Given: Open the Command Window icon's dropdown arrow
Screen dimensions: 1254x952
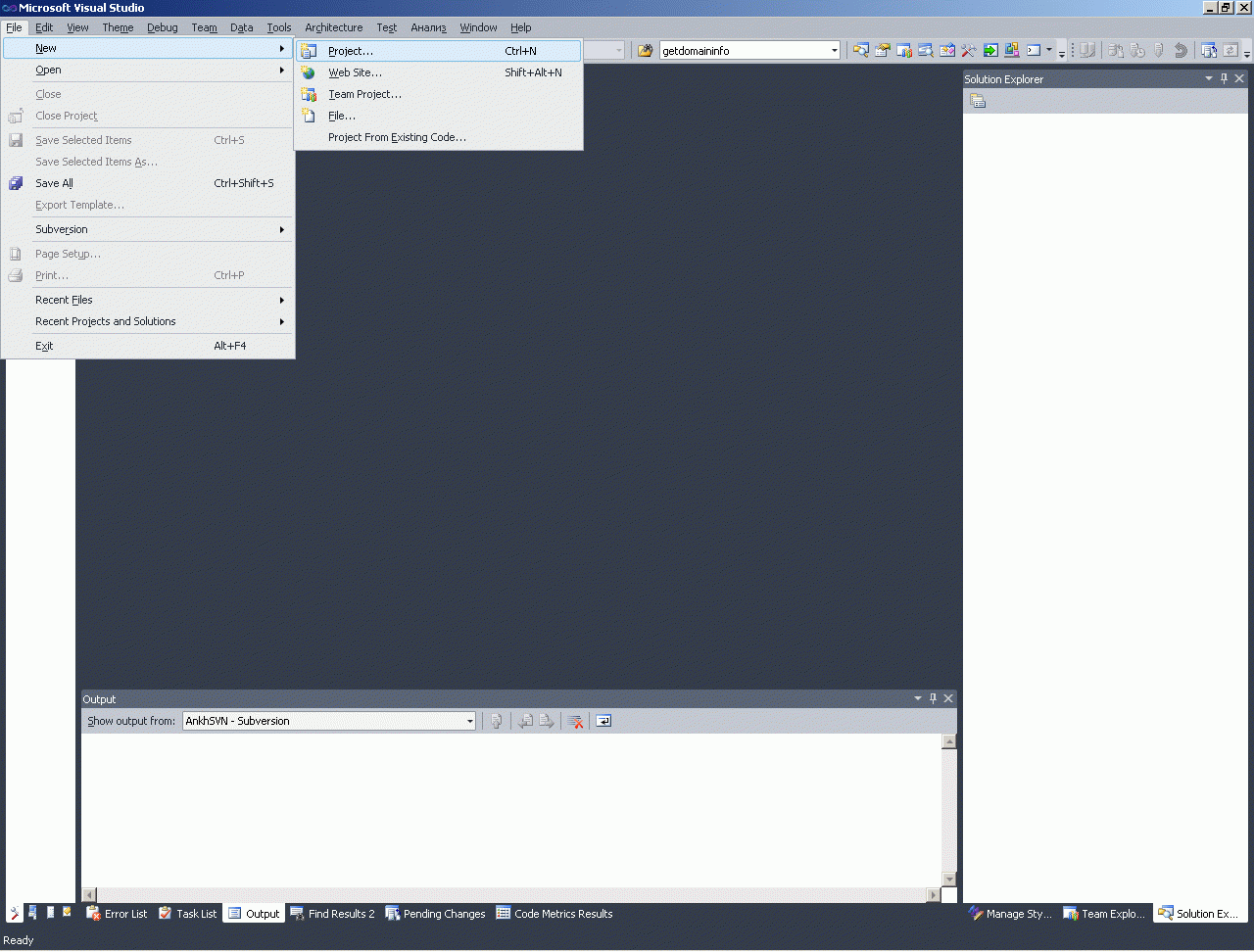Looking at the screenshot, I should click(x=1048, y=51).
